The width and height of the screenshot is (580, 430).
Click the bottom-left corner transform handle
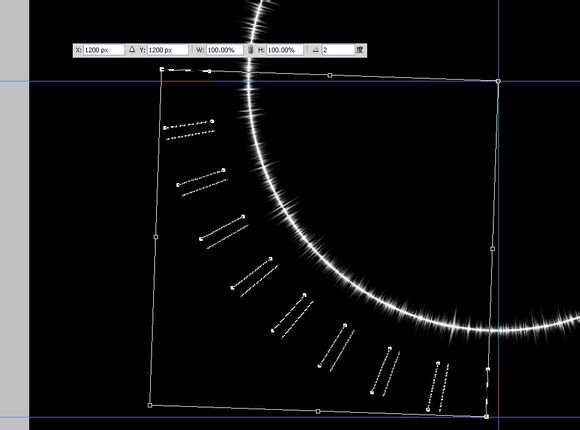click(150, 406)
